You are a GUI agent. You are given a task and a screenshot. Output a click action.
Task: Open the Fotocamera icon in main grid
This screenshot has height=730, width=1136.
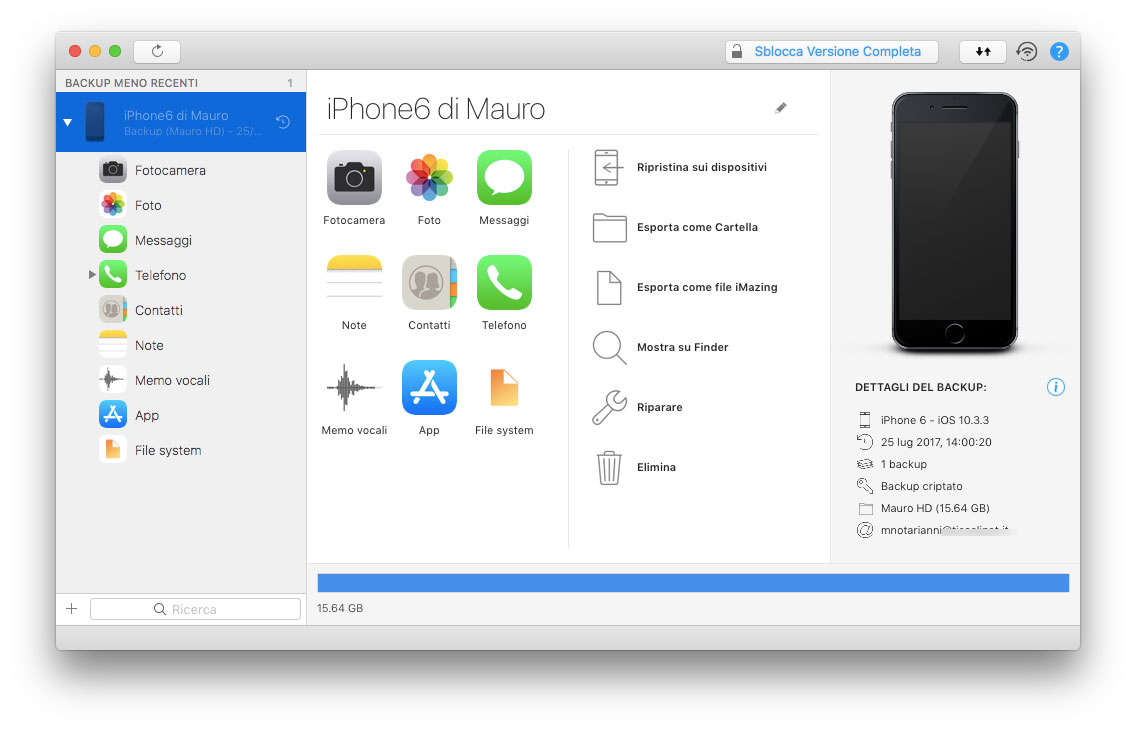coord(354,178)
